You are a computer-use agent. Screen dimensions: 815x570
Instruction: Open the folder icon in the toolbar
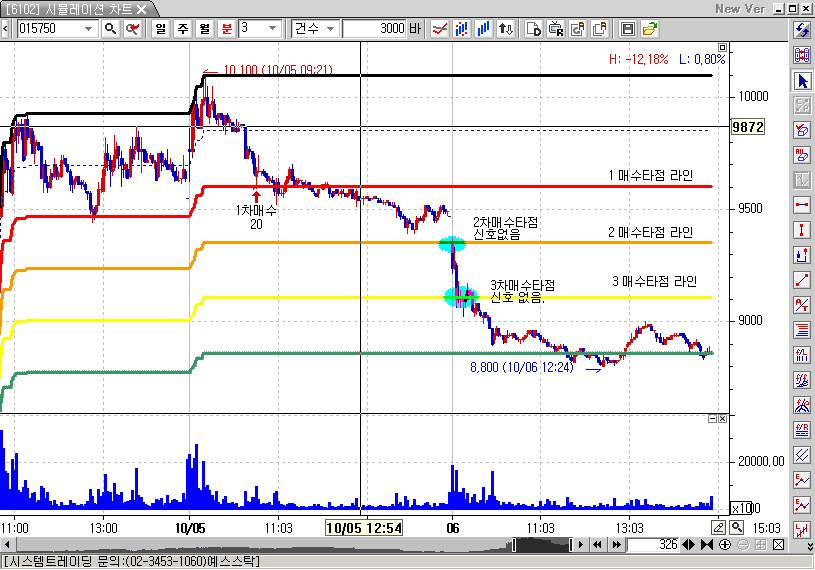click(650, 29)
